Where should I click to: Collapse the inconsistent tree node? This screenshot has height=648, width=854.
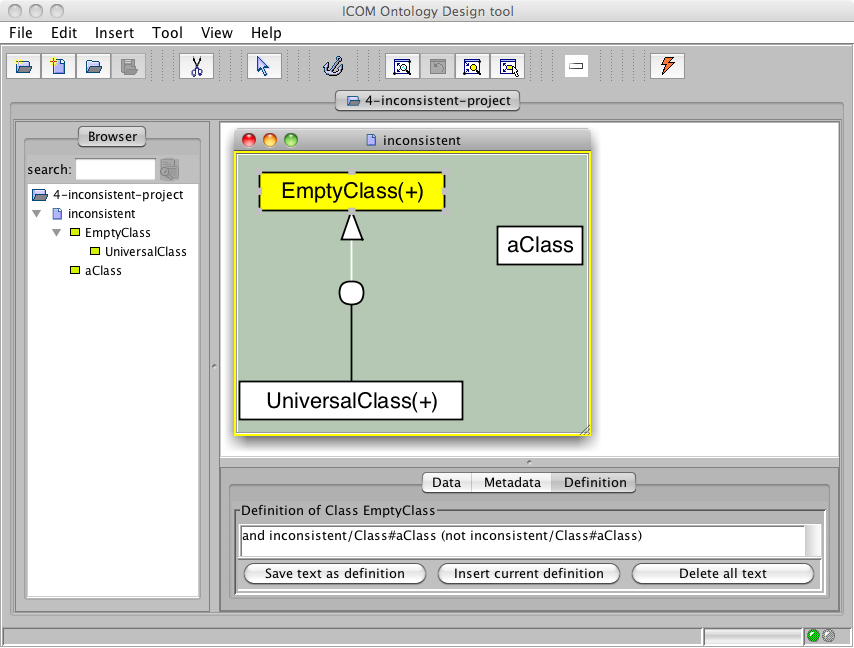[x=37, y=213]
